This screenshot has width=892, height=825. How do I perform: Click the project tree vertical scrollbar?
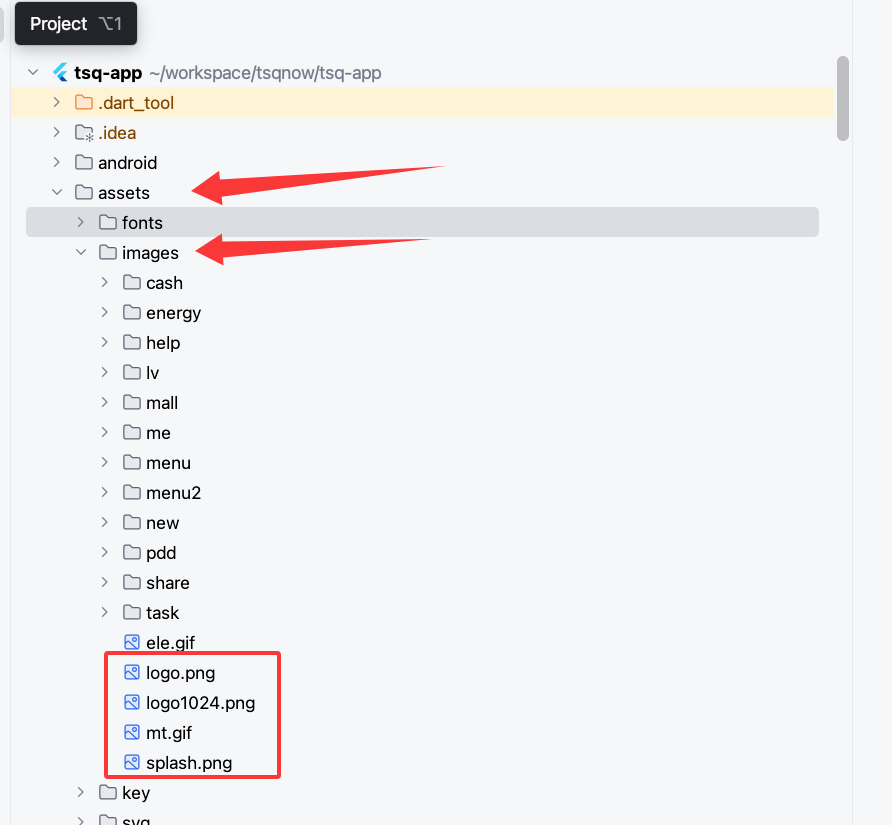click(x=843, y=98)
